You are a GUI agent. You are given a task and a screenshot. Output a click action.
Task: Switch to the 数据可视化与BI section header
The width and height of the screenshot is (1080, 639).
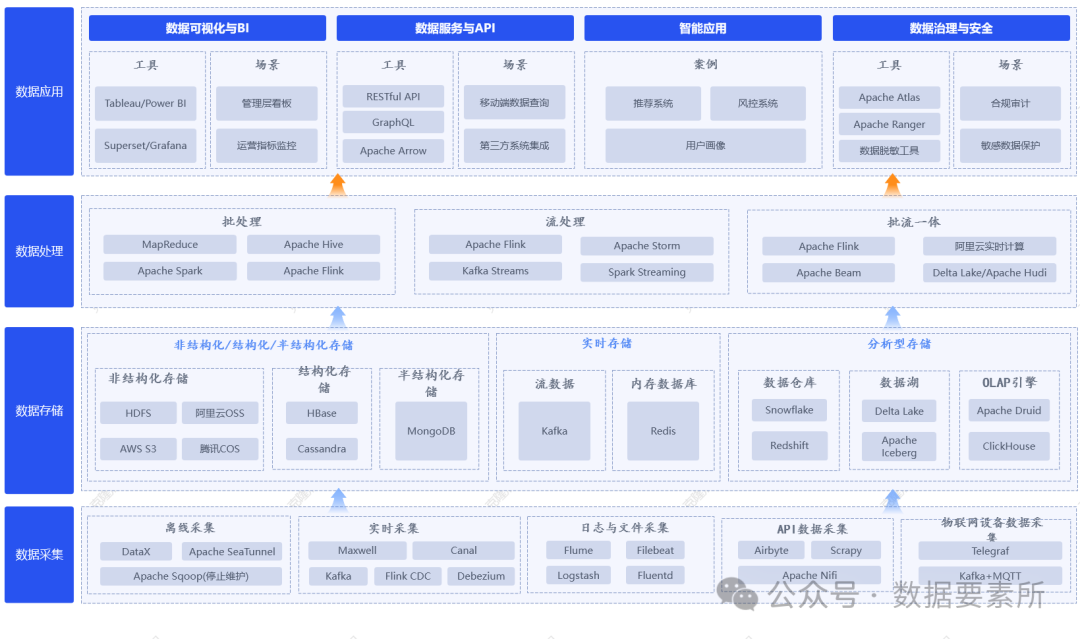click(205, 28)
